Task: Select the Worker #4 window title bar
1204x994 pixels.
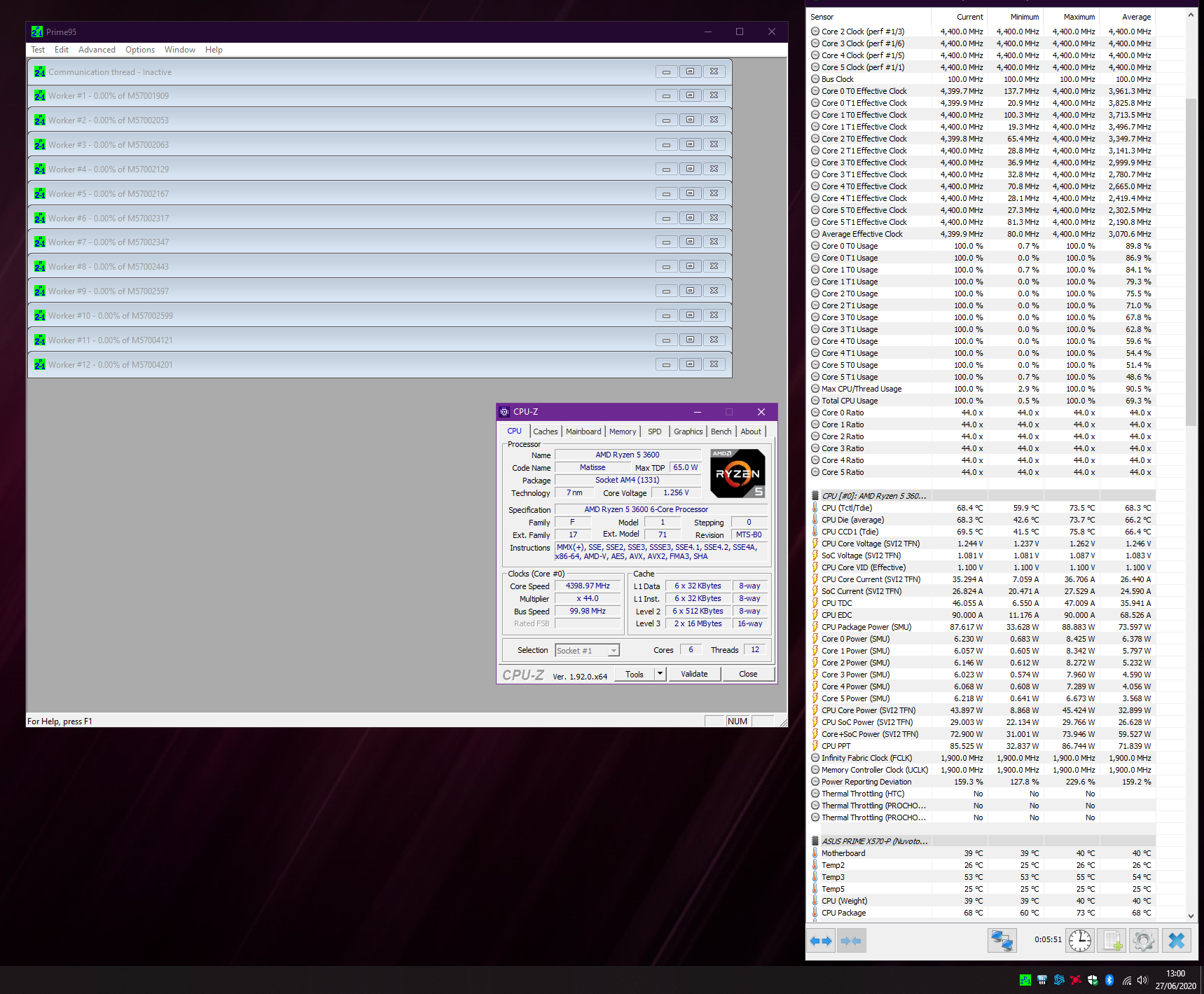Action: coord(380,169)
